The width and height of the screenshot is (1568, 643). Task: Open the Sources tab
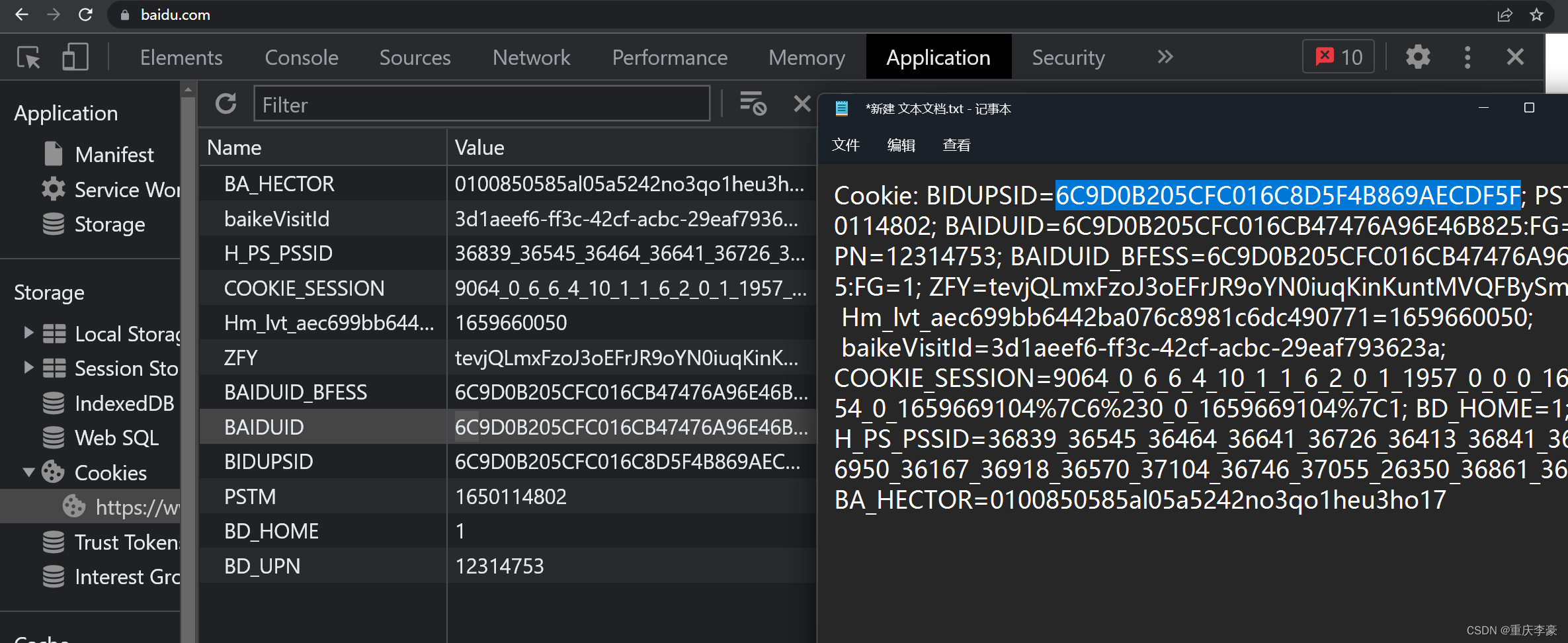(415, 58)
